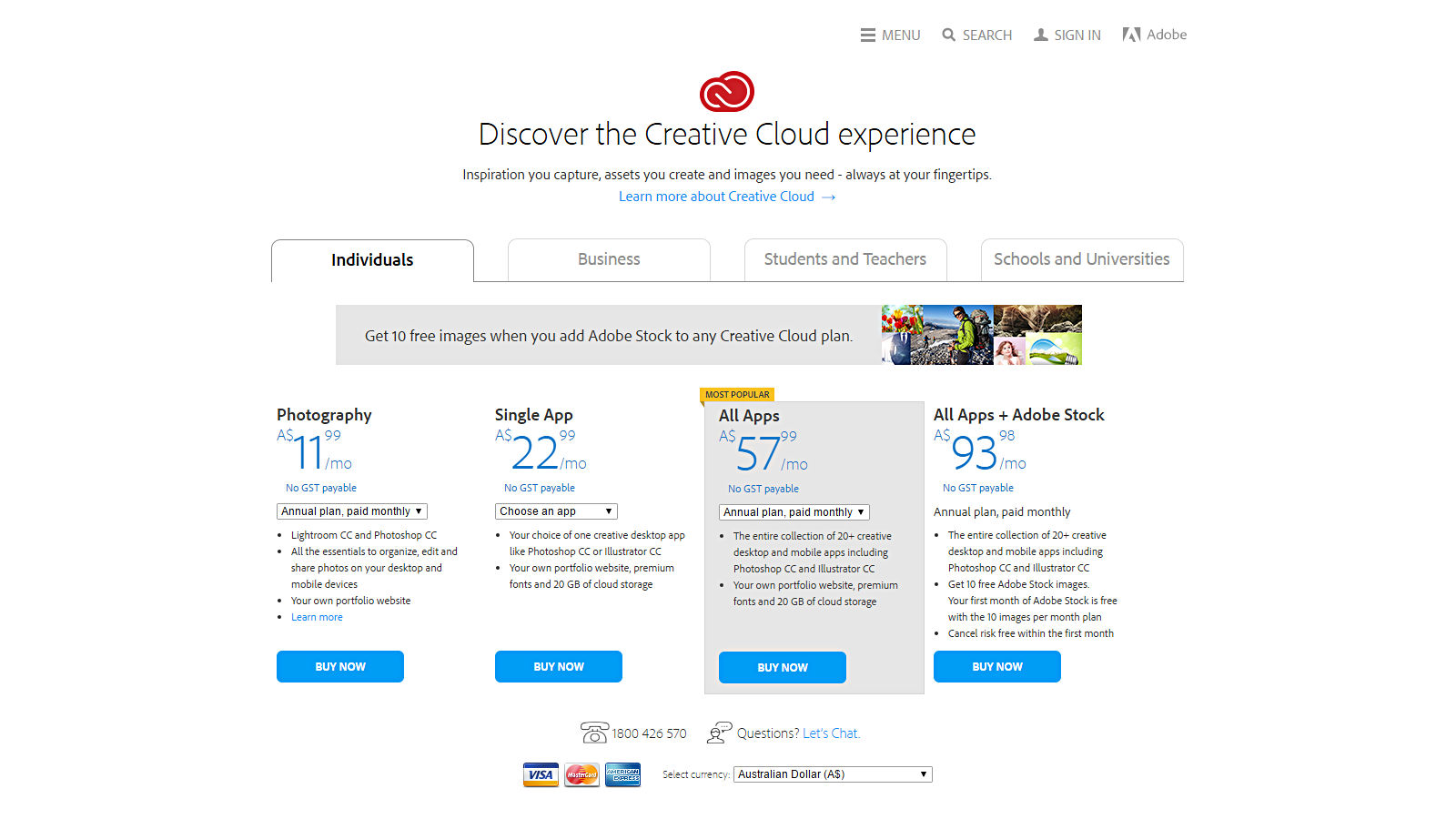The image size is (1456, 819).
Task: Switch to the Business tab
Action: point(609,259)
